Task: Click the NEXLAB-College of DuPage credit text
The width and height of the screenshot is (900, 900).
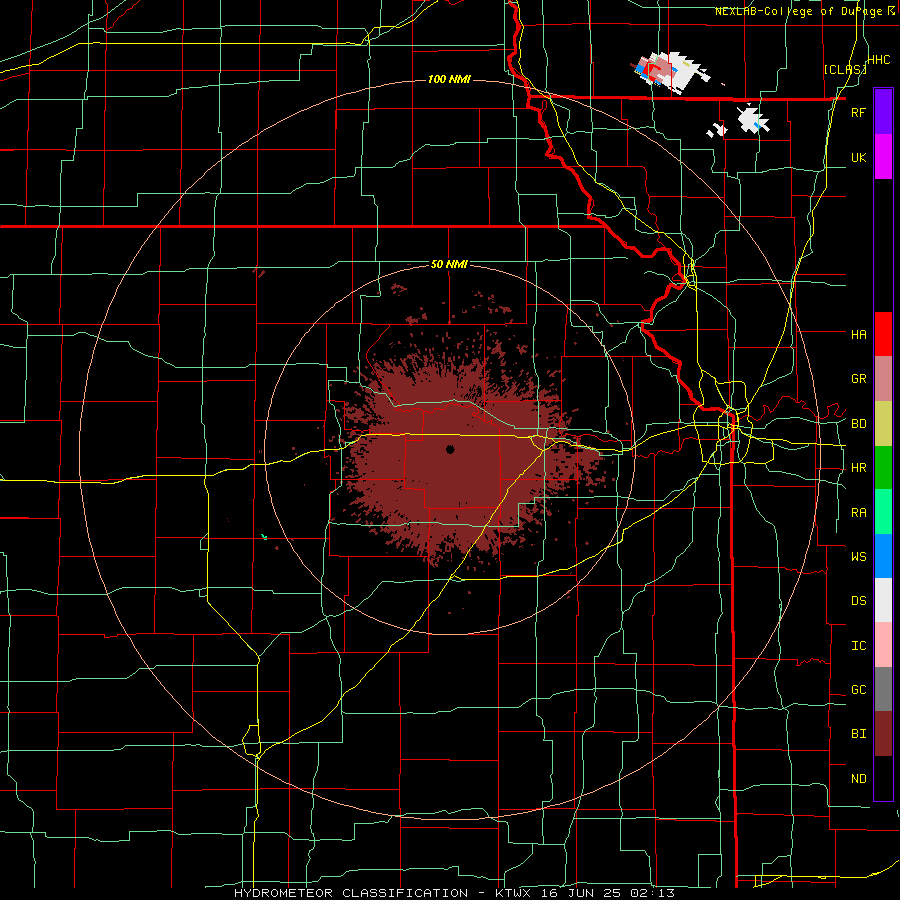Action: [805, 11]
